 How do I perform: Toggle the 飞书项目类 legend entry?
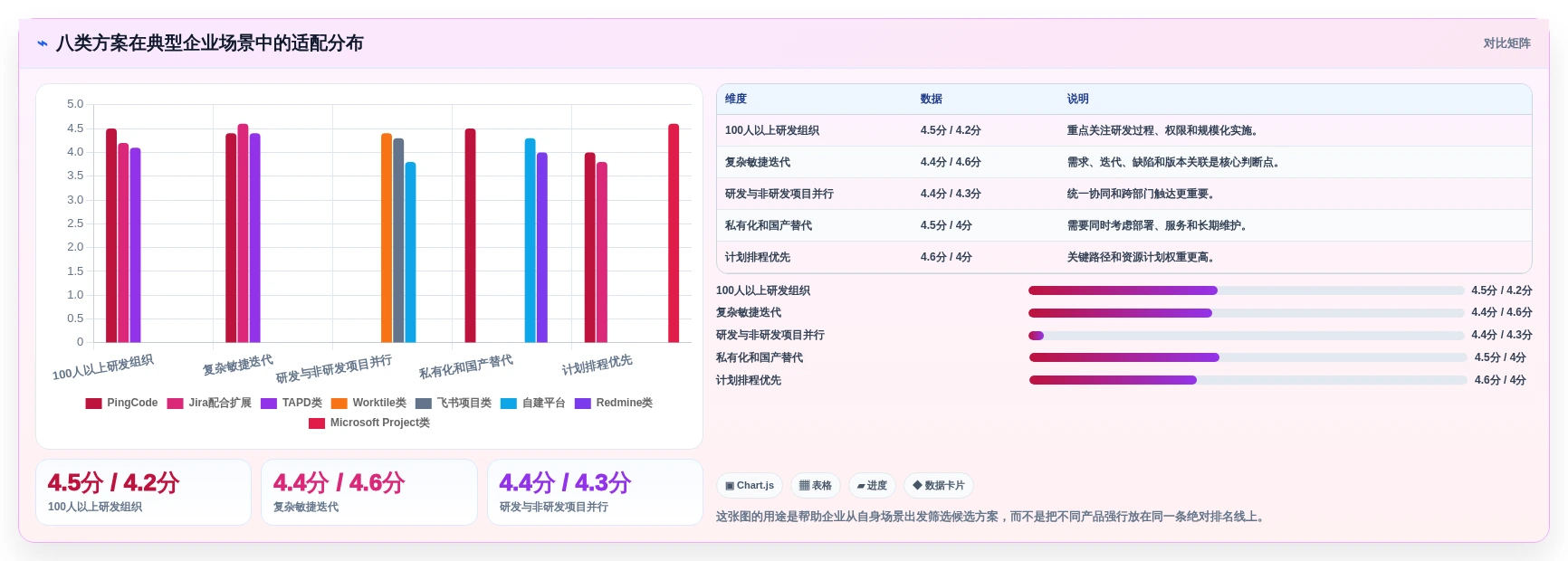[x=454, y=404]
